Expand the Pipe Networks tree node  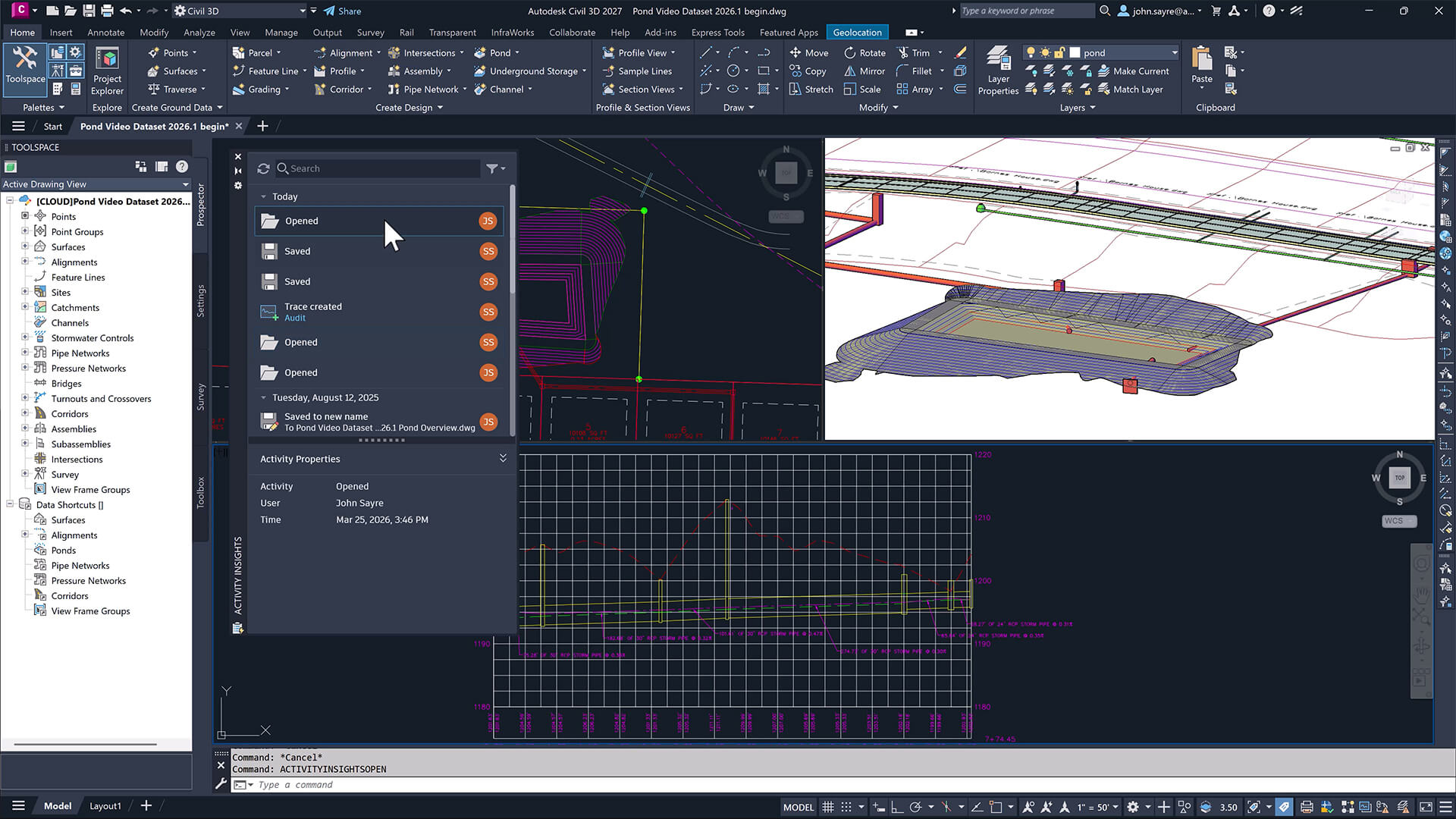[x=25, y=353]
